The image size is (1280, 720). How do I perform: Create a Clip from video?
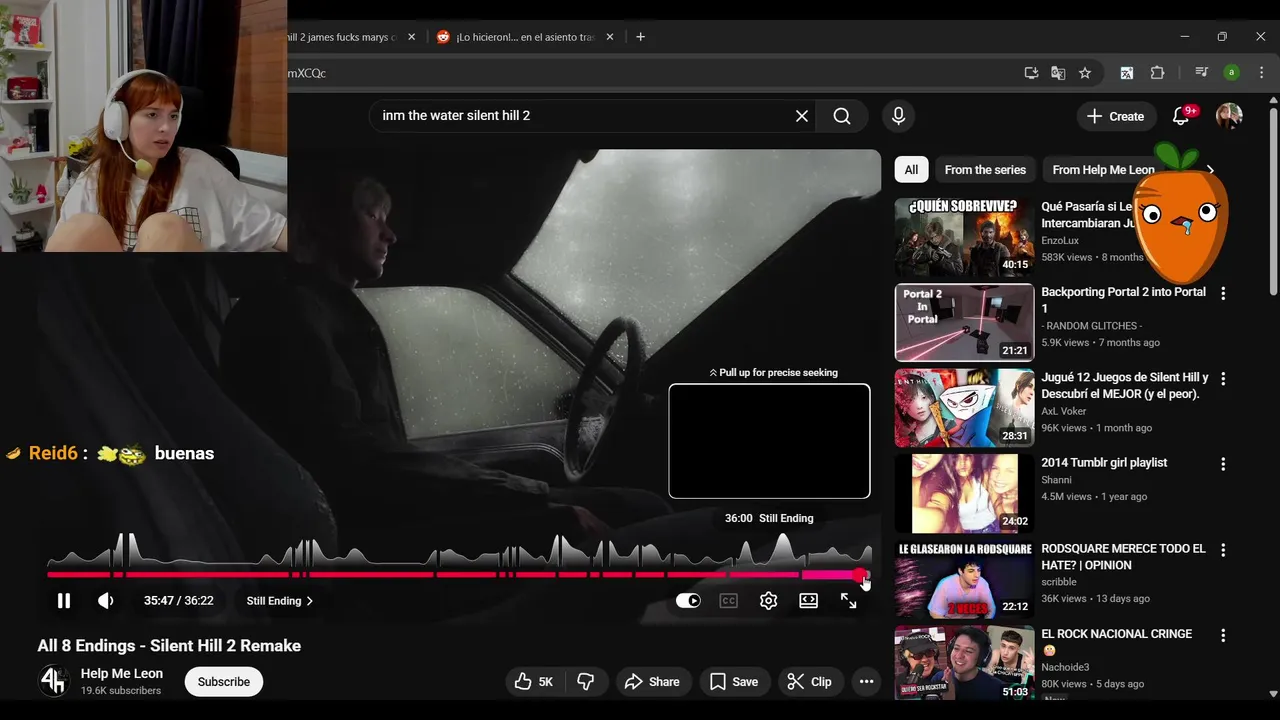click(810, 682)
